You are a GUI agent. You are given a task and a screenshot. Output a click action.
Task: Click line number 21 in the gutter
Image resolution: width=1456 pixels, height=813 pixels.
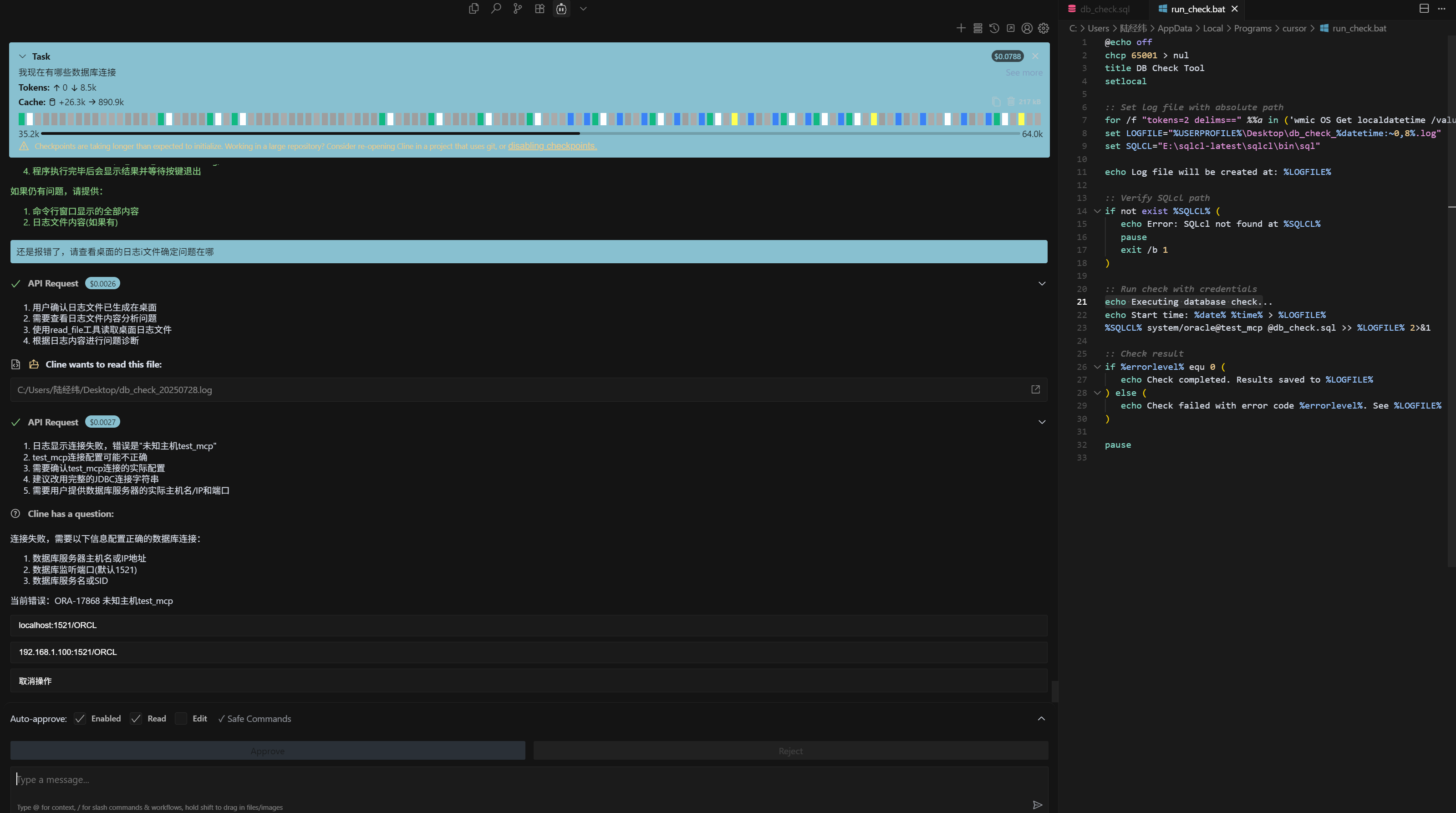[x=1081, y=302]
